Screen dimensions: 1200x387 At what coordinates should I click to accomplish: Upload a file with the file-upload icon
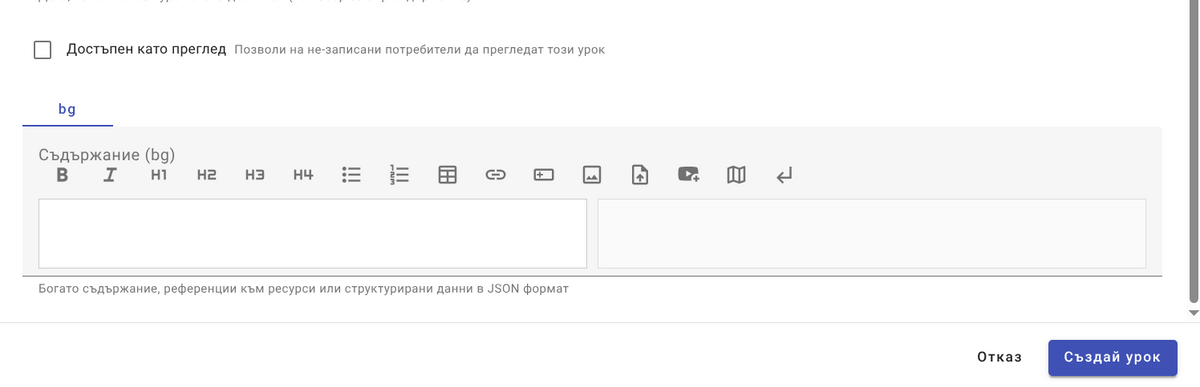pos(640,175)
